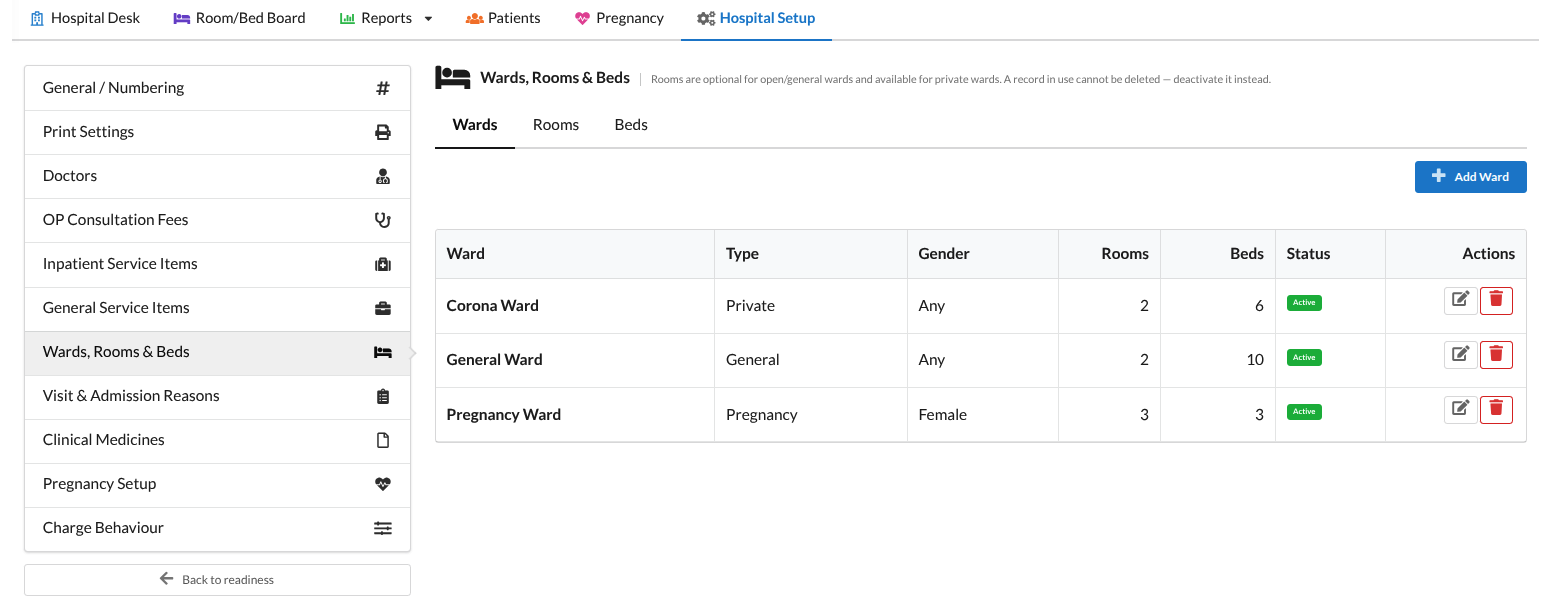Click the file icon for Clinical Medicines
Screen dimensions: 1556x616
point(382,440)
